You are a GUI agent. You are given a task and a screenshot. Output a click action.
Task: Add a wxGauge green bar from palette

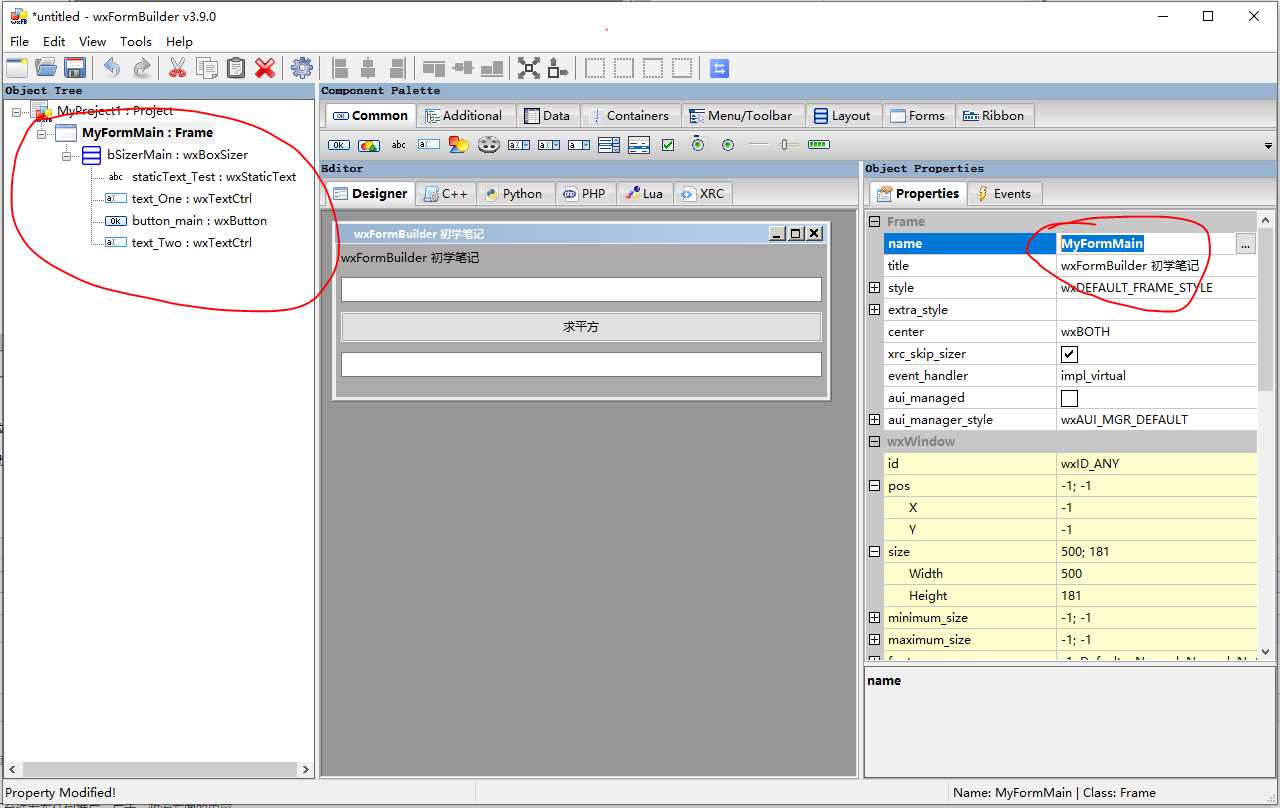coord(818,145)
